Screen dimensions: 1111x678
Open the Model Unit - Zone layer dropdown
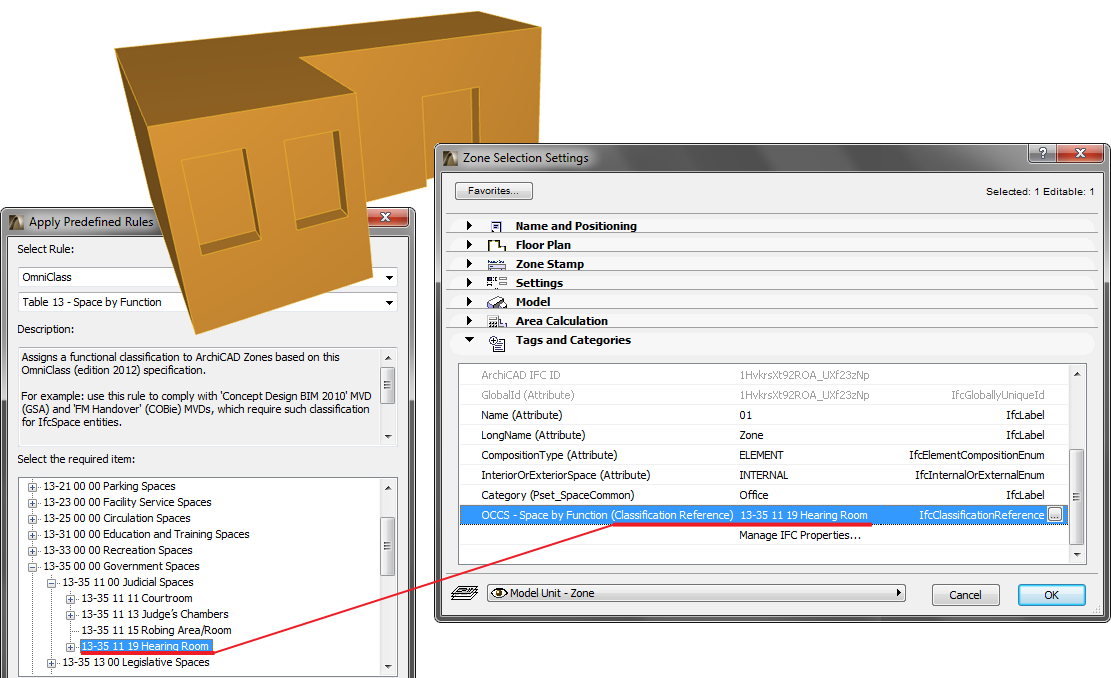(x=696, y=593)
